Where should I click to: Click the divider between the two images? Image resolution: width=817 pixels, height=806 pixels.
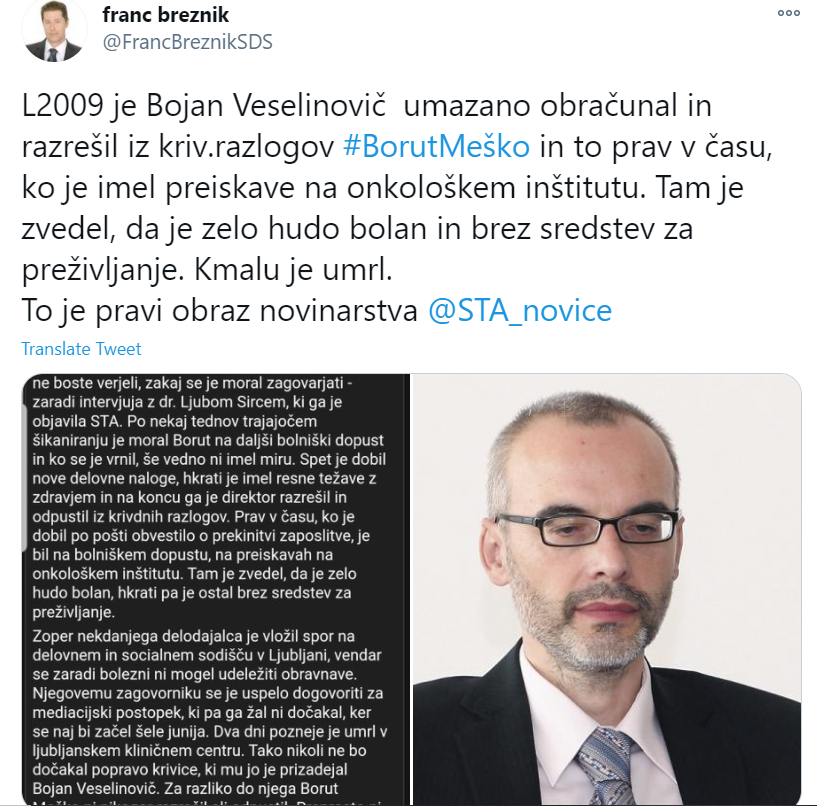pyautogui.click(x=411, y=589)
